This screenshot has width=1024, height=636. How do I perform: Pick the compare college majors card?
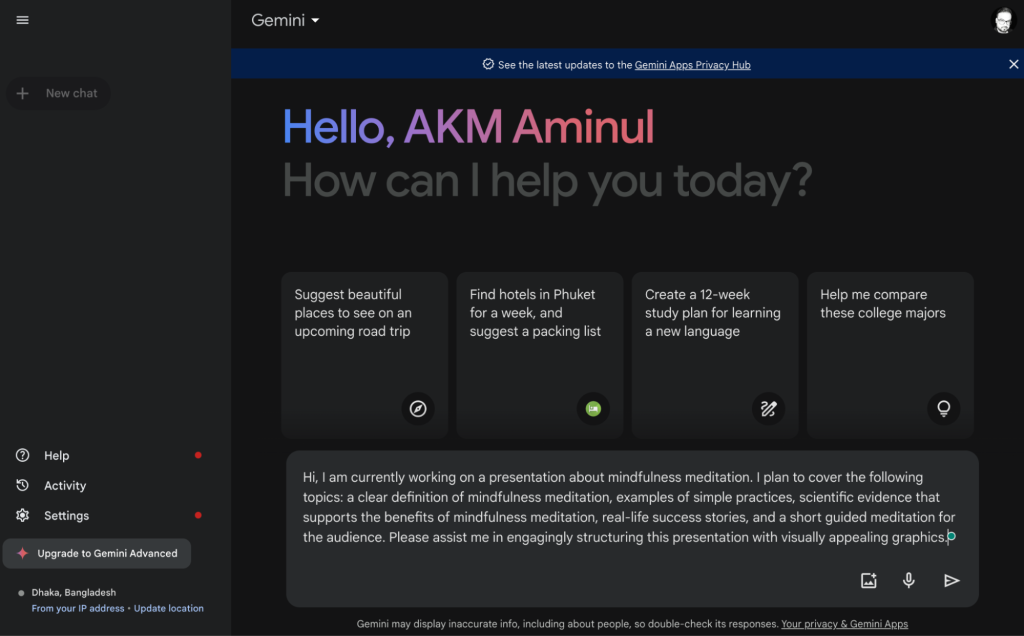890,355
